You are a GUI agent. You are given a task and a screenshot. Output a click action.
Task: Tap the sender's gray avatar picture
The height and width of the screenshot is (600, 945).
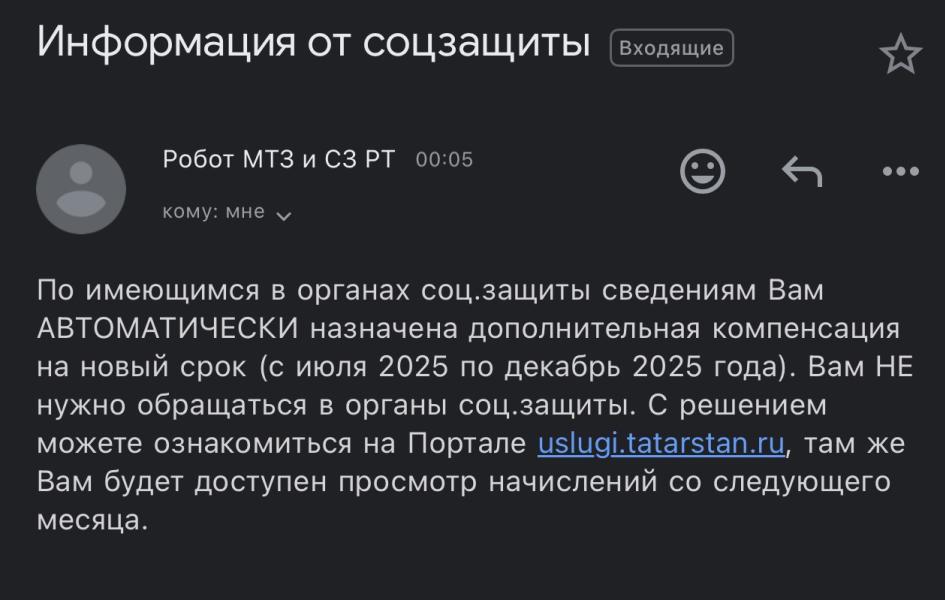pyautogui.click(x=81, y=189)
